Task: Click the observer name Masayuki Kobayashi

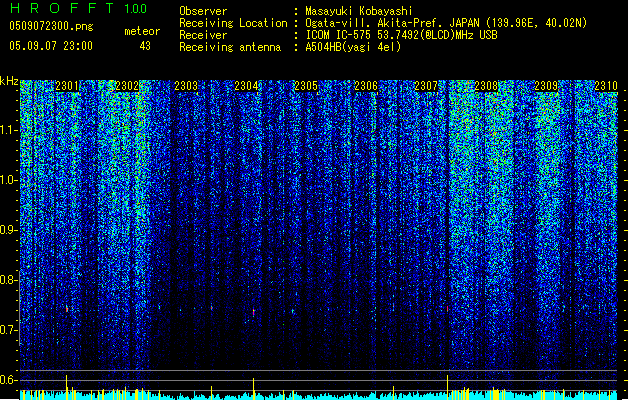Action: [358, 11]
